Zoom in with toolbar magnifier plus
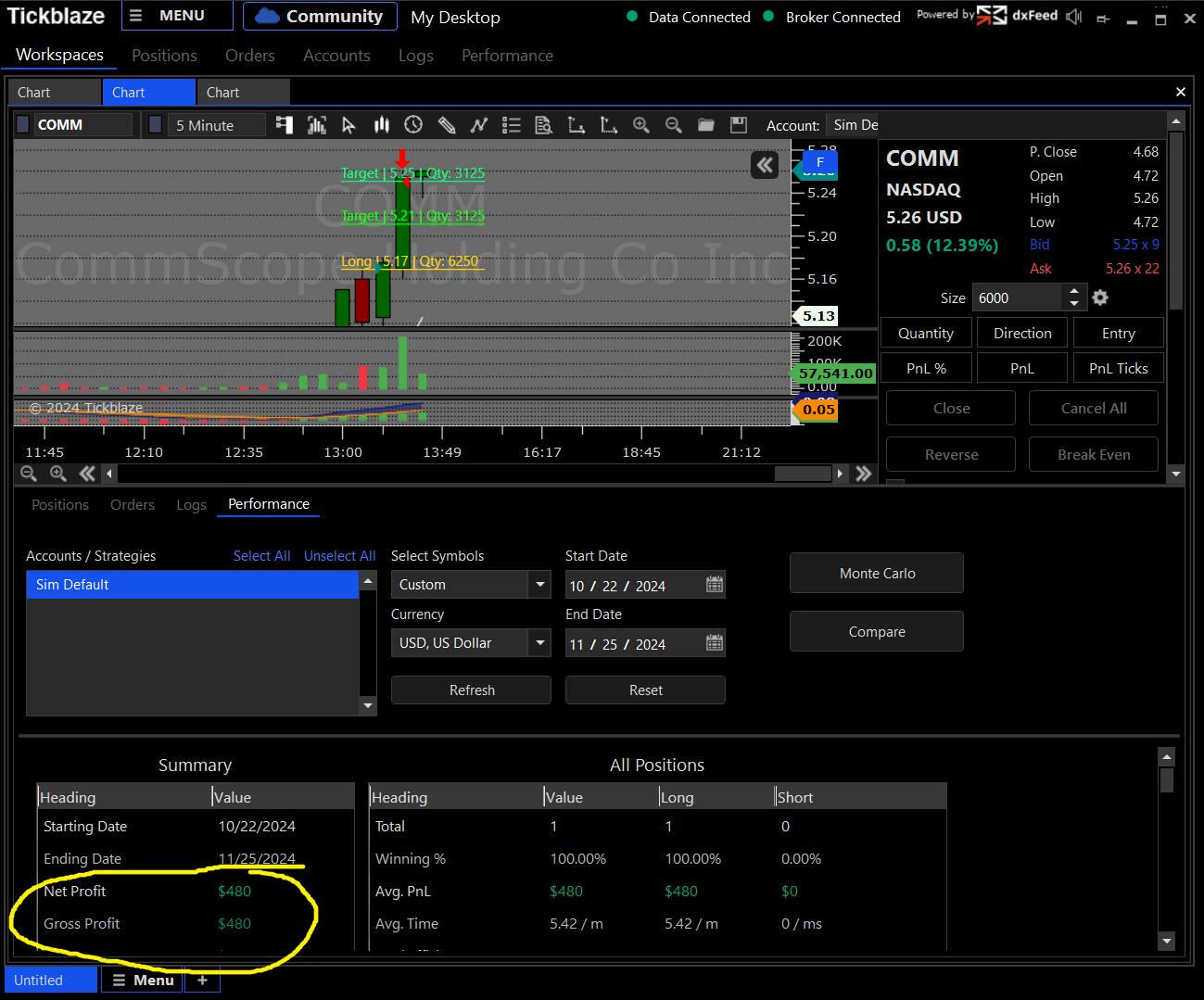Screen dimensions: 1204x1000 (x=640, y=125)
